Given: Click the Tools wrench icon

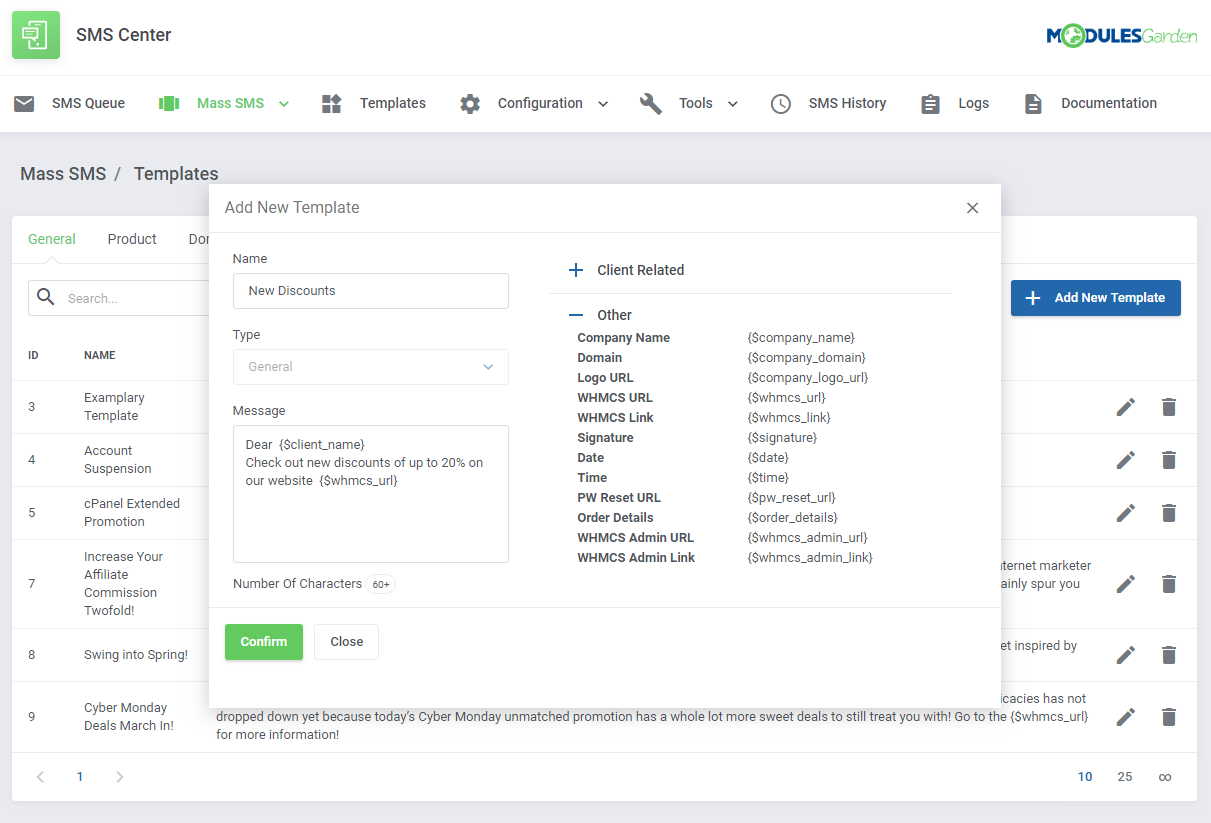Looking at the screenshot, I should (650, 103).
